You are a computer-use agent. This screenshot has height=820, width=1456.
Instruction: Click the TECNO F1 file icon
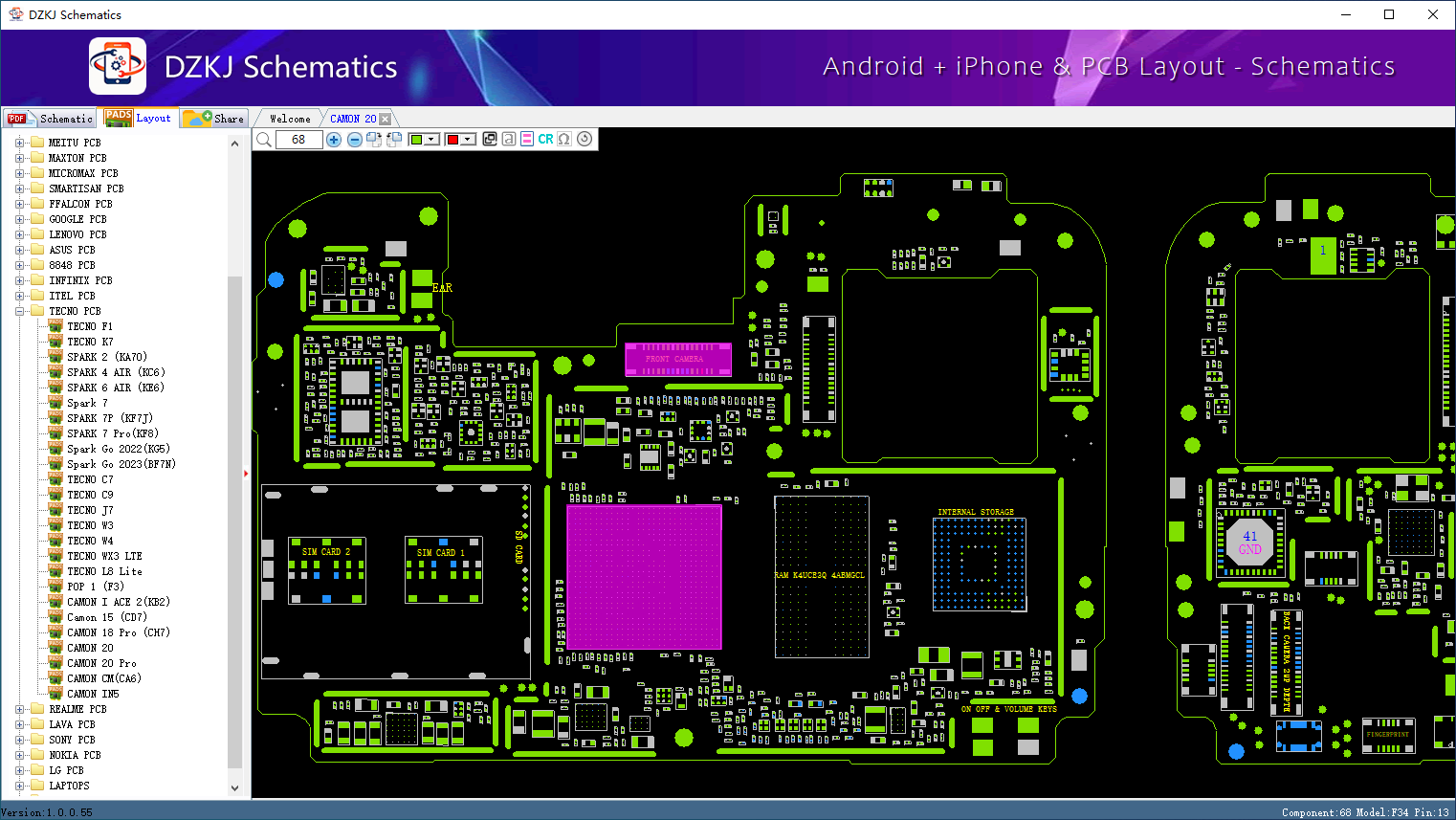(55, 326)
